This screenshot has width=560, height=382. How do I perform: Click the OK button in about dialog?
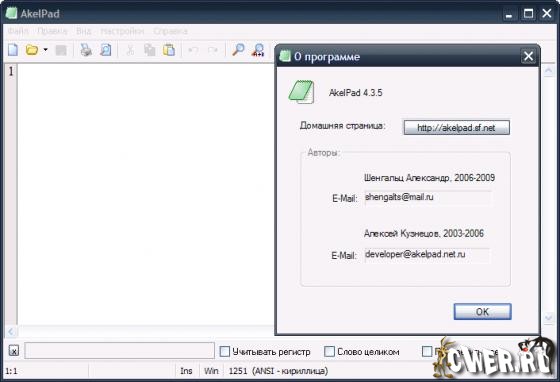pyautogui.click(x=482, y=312)
